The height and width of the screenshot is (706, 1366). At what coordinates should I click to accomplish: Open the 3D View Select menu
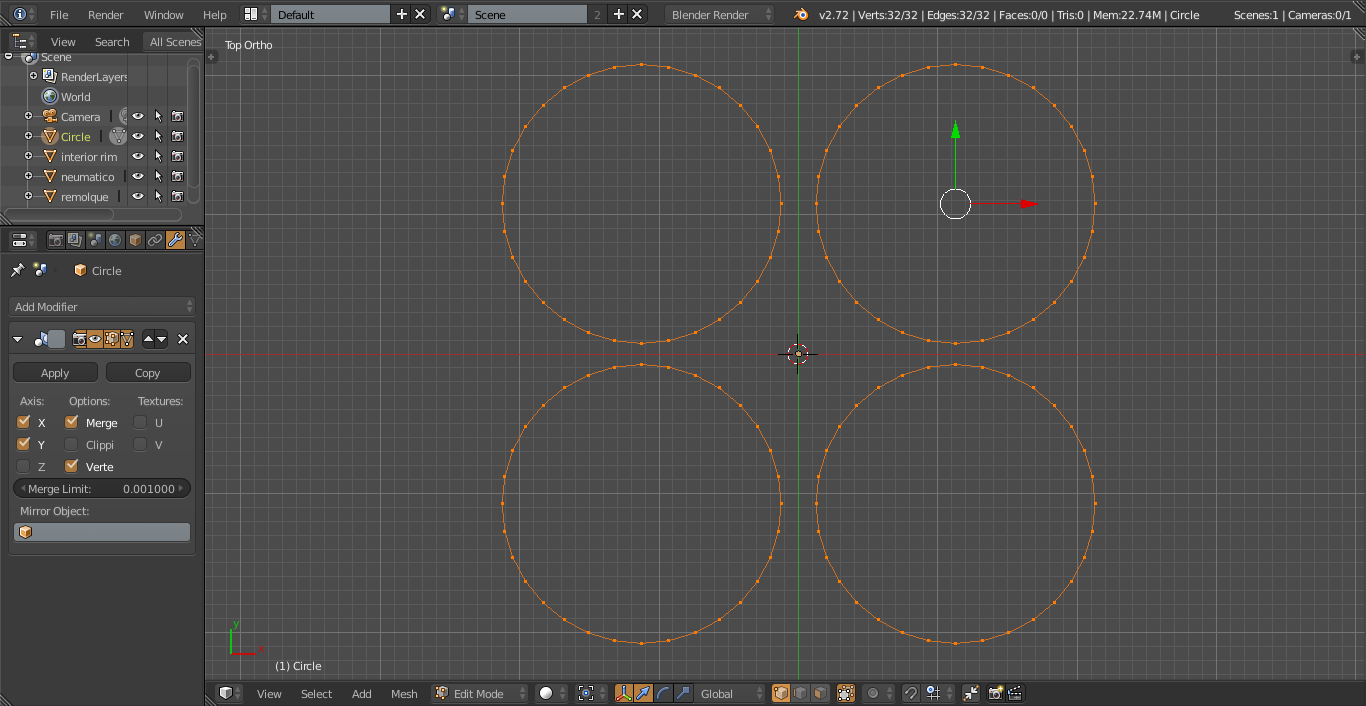316,694
